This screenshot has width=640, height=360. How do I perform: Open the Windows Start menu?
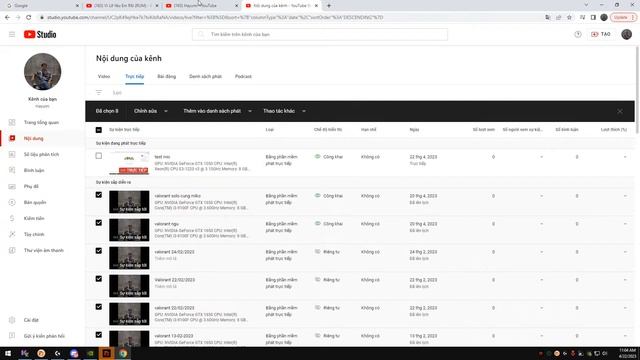8,353
